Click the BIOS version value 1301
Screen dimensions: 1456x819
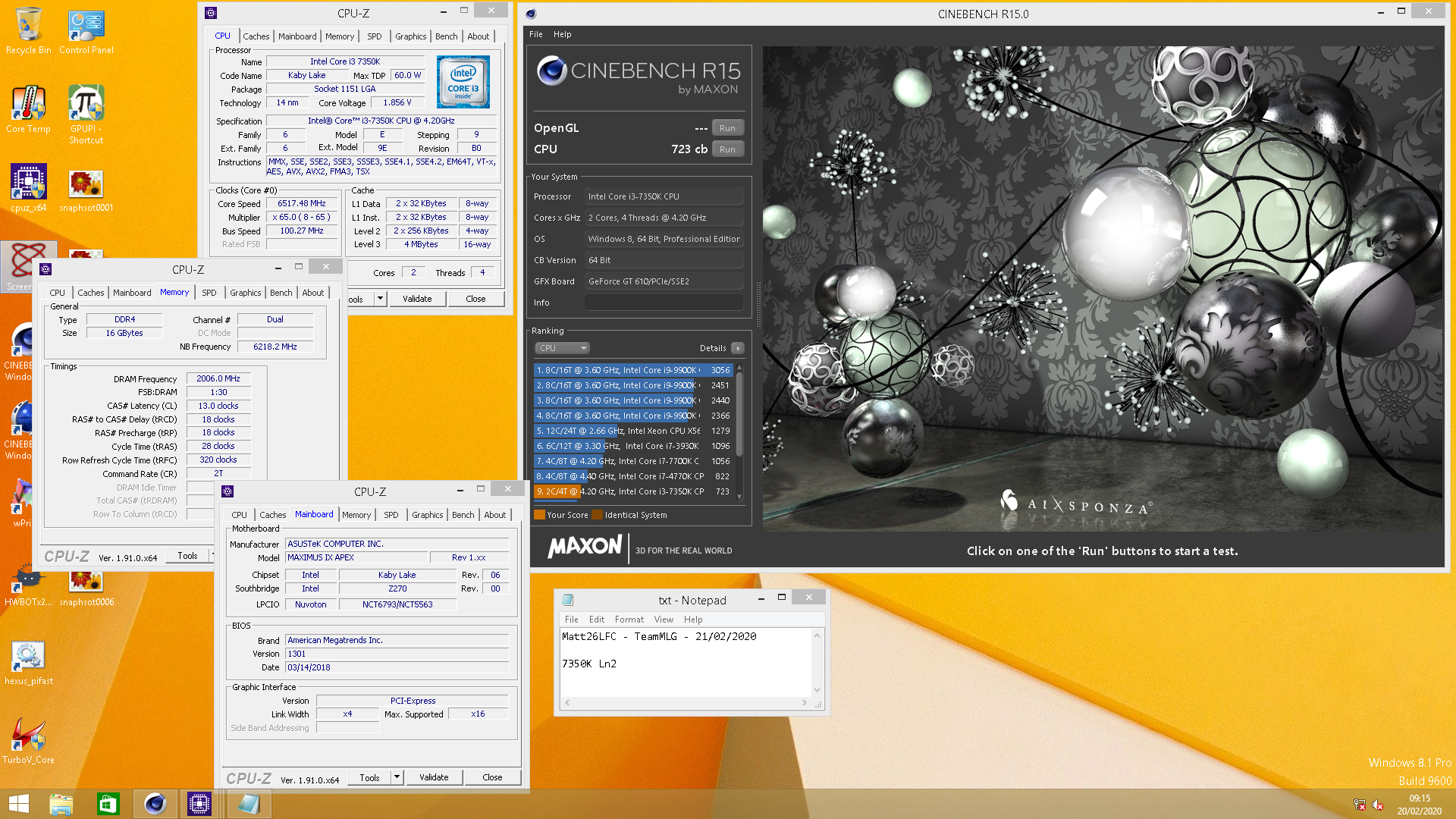point(396,654)
